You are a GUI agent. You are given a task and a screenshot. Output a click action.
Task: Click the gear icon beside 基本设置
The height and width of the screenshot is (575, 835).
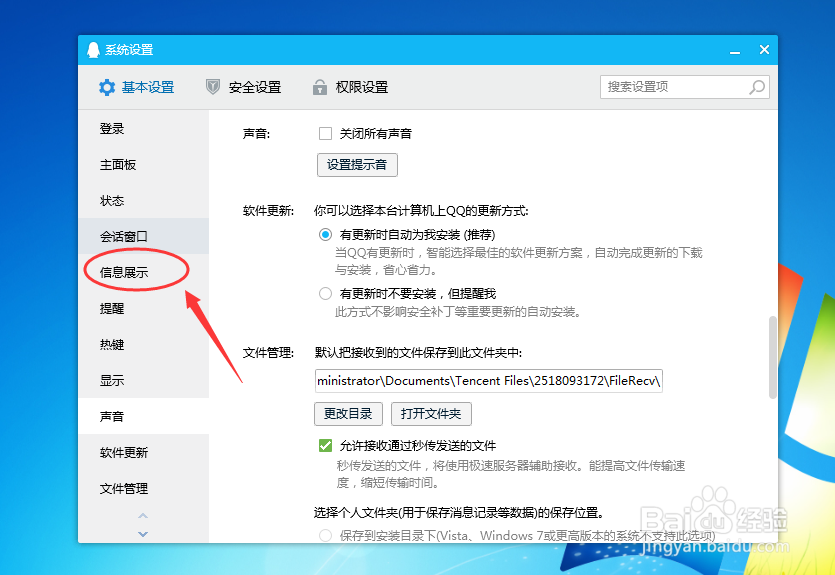click(107, 87)
